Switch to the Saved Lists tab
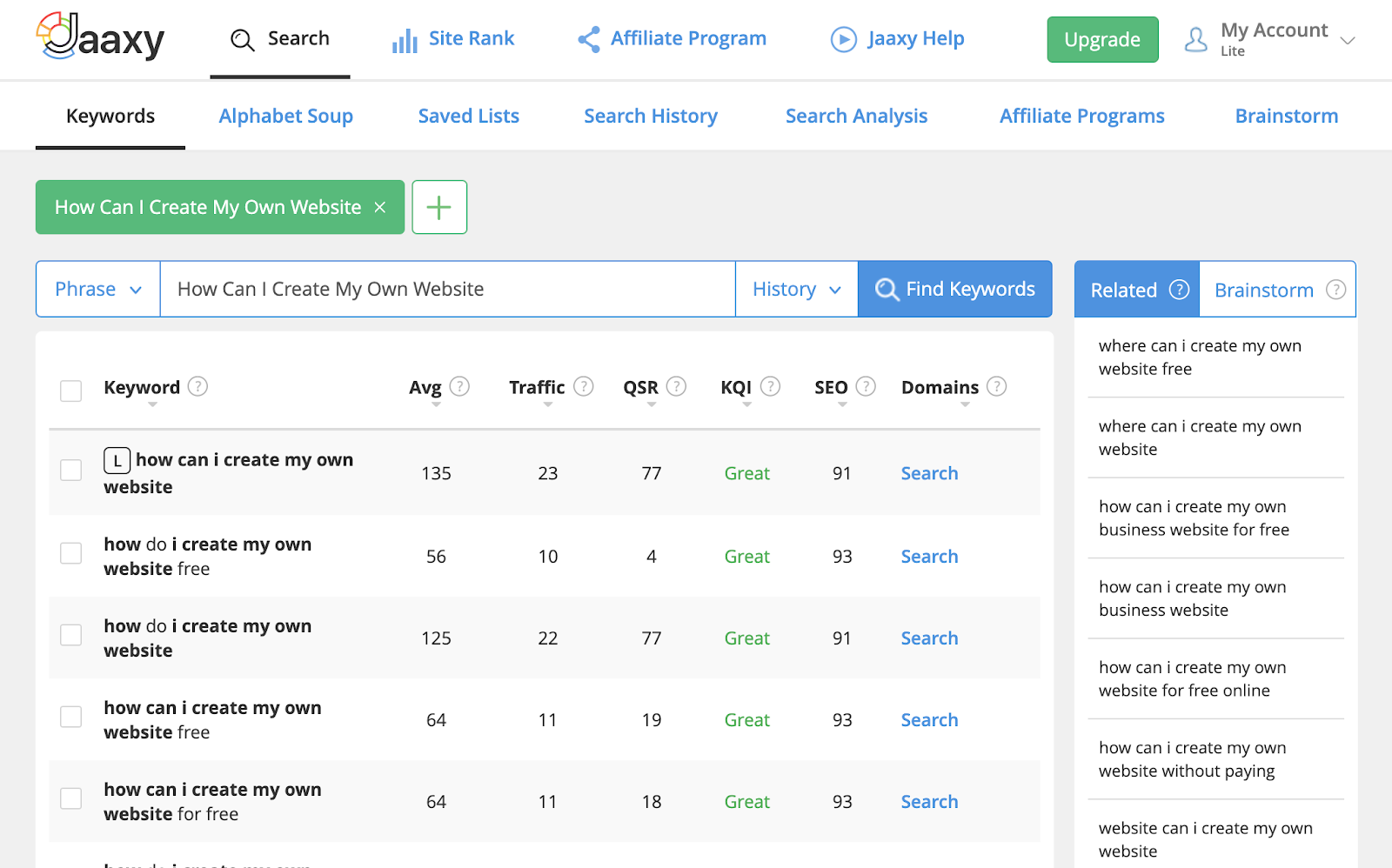 [x=469, y=116]
